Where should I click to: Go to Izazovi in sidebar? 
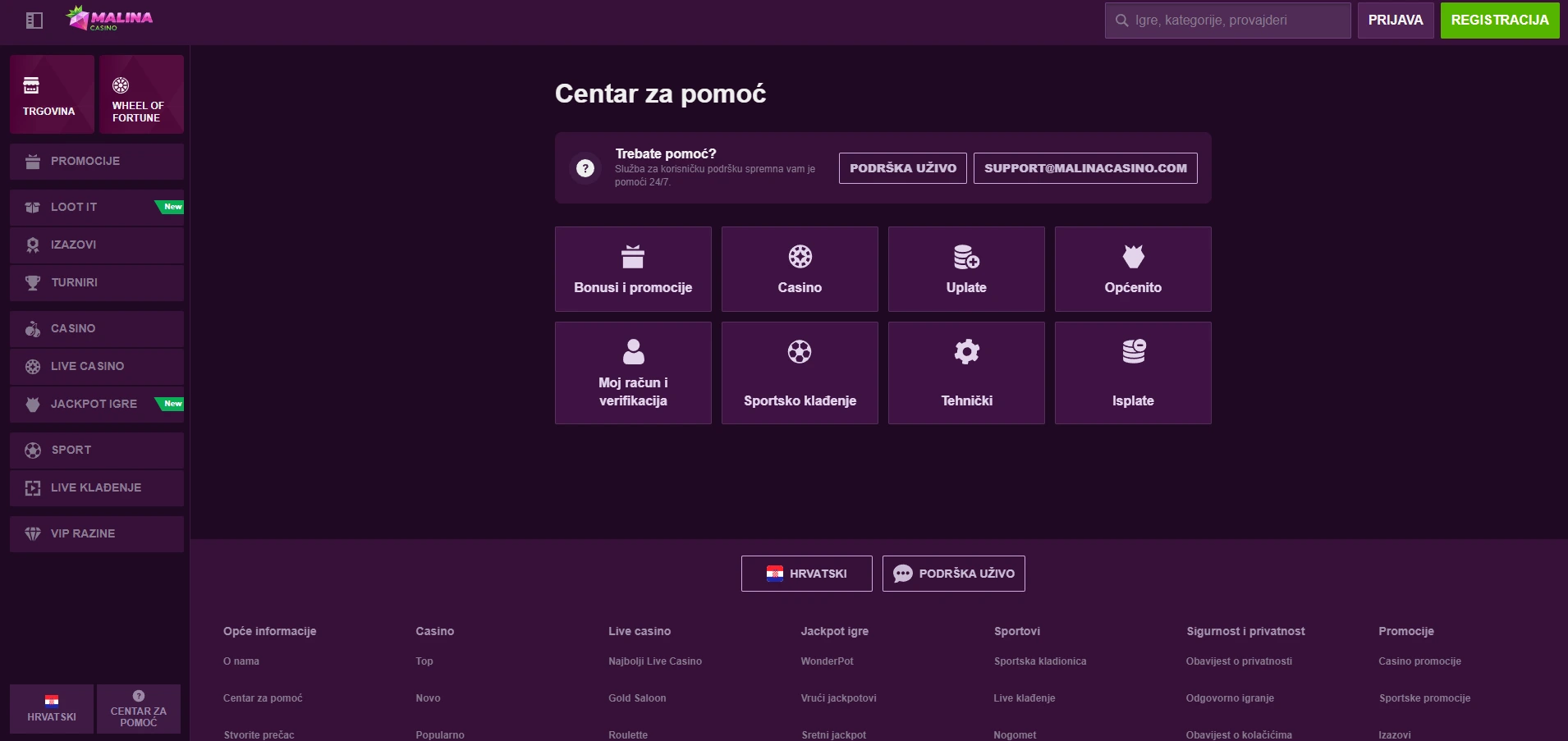pos(97,245)
